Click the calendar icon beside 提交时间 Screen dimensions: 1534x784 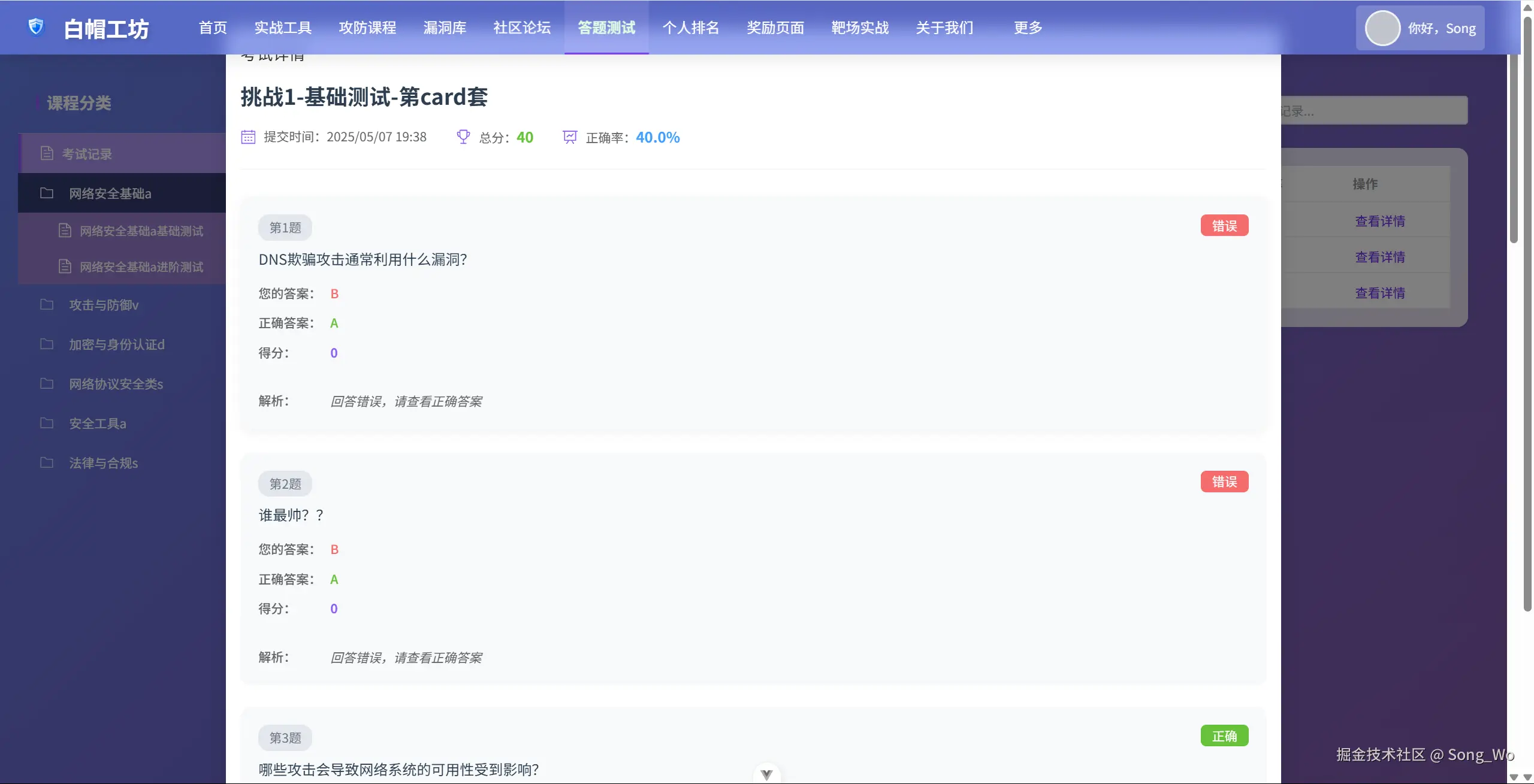click(248, 137)
